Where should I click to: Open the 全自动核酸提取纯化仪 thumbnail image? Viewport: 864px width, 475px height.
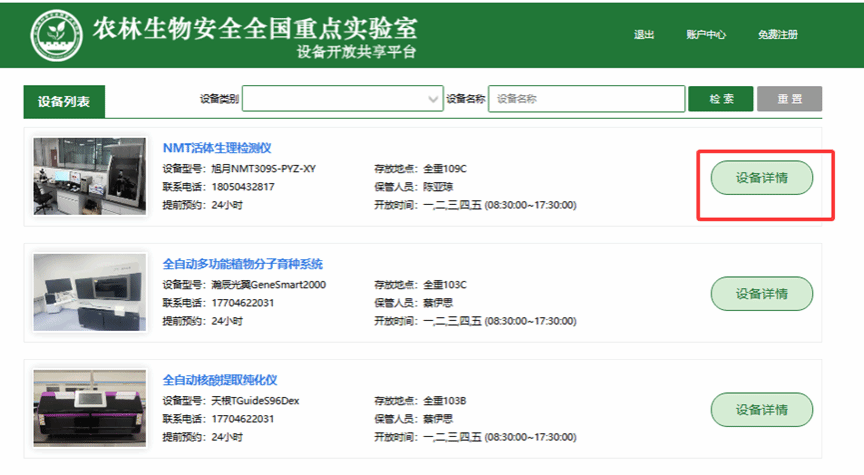pos(89,408)
